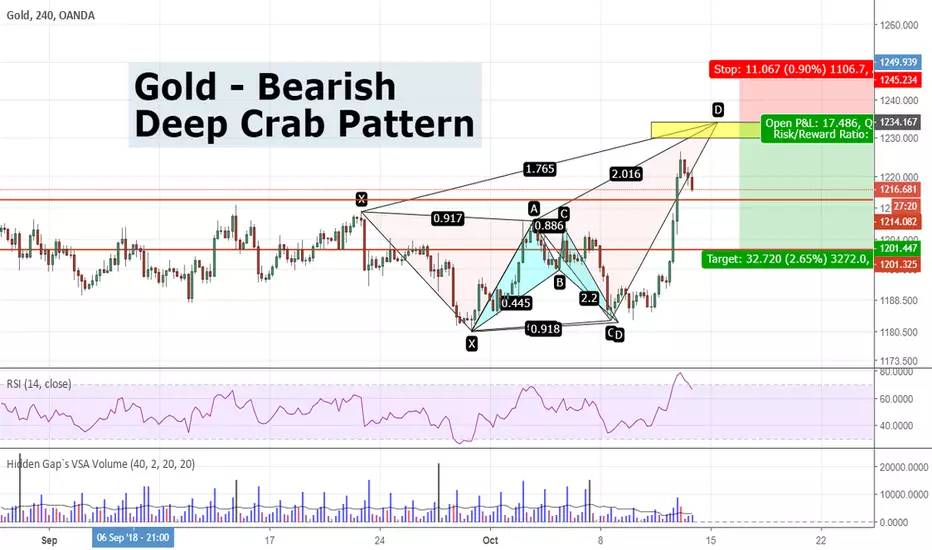This screenshot has width=932, height=550.
Task: Select the lower X point label below candles
Action: (471, 344)
